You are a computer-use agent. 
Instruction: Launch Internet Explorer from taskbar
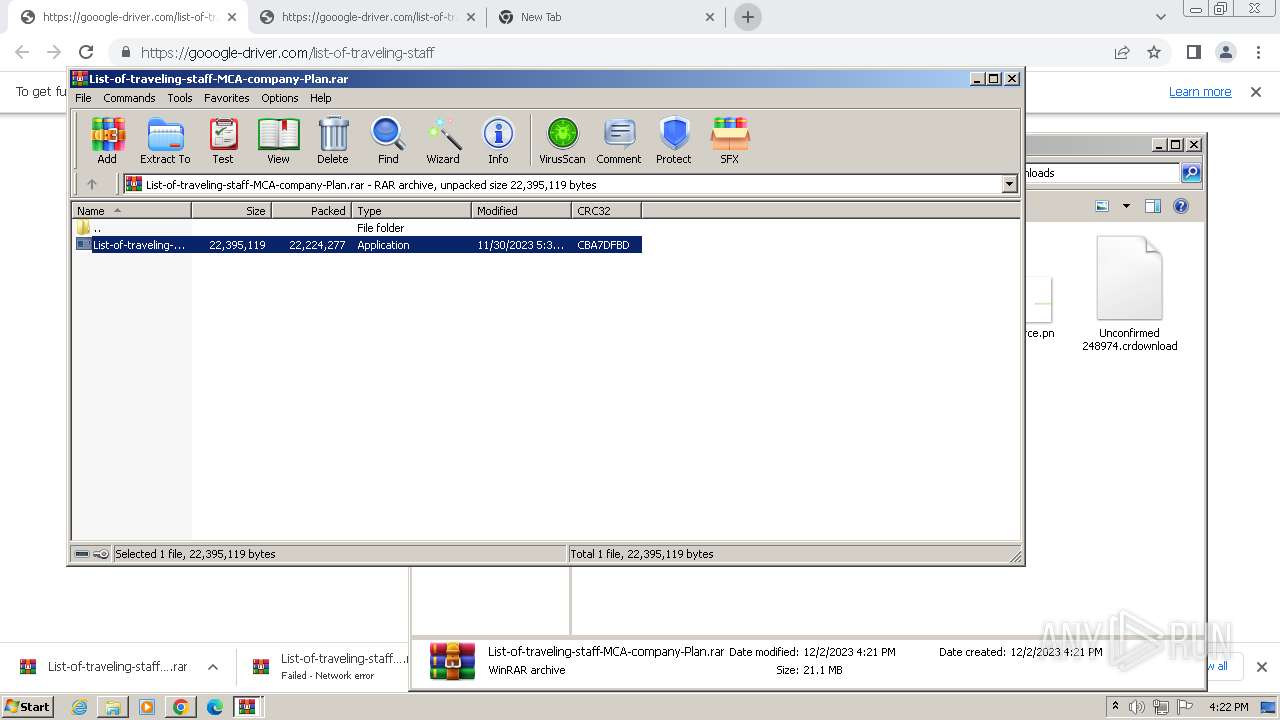[x=79, y=707]
